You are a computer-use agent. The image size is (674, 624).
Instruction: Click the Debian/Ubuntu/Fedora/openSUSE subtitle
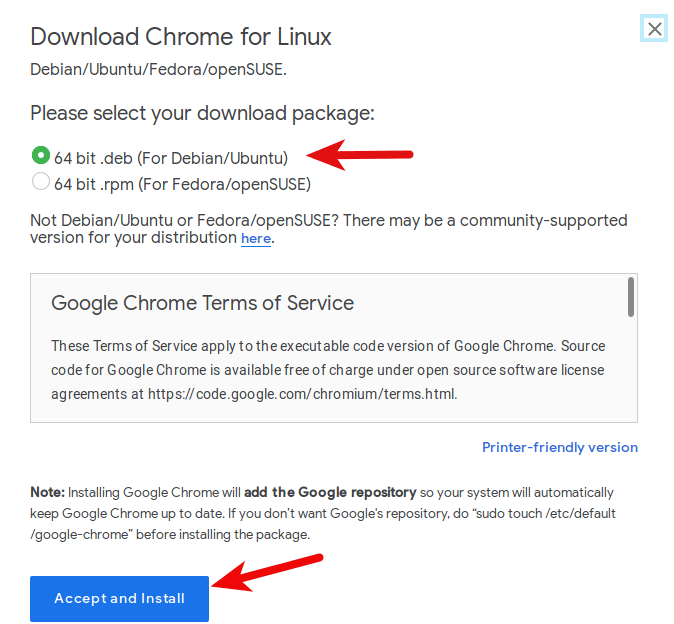(x=158, y=70)
